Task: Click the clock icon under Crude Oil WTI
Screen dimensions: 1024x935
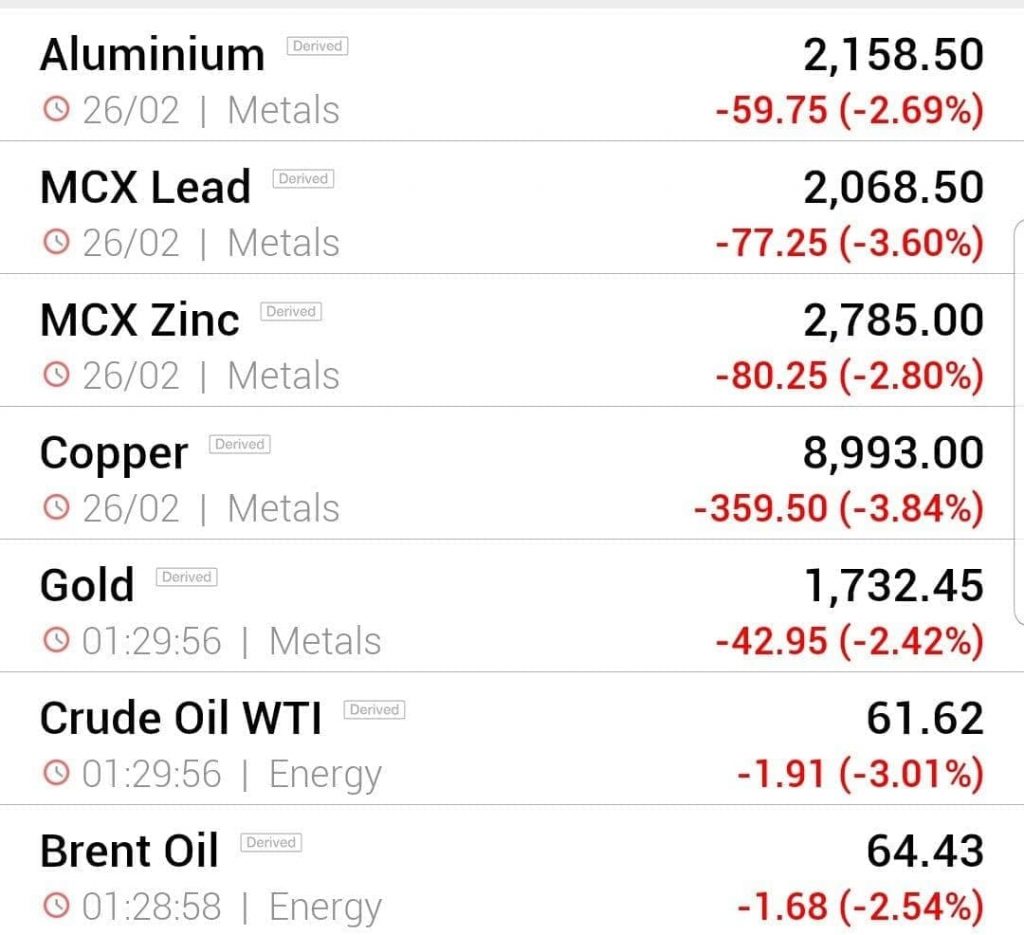Action: tap(56, 773)
